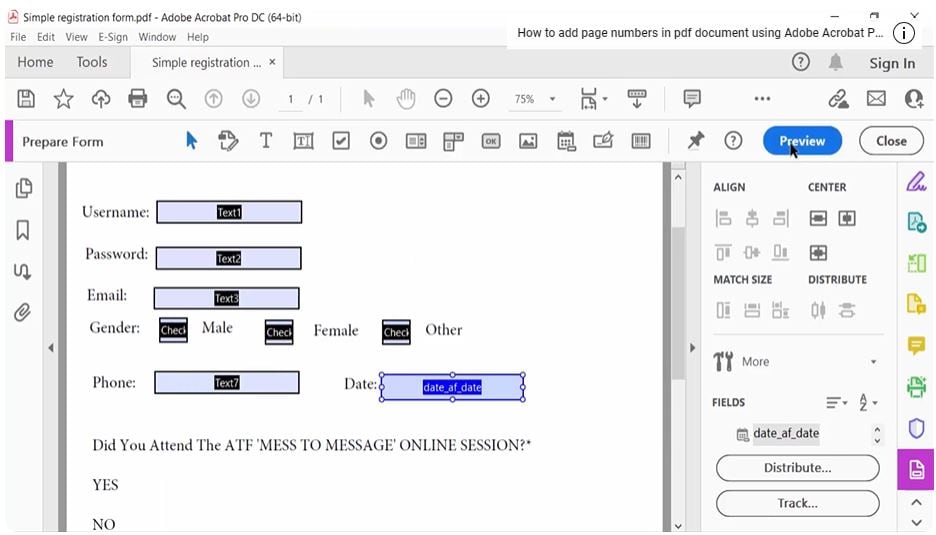Collapse the left navigation pane arrow
The image size is (936, 535).
tap(51, 348)
